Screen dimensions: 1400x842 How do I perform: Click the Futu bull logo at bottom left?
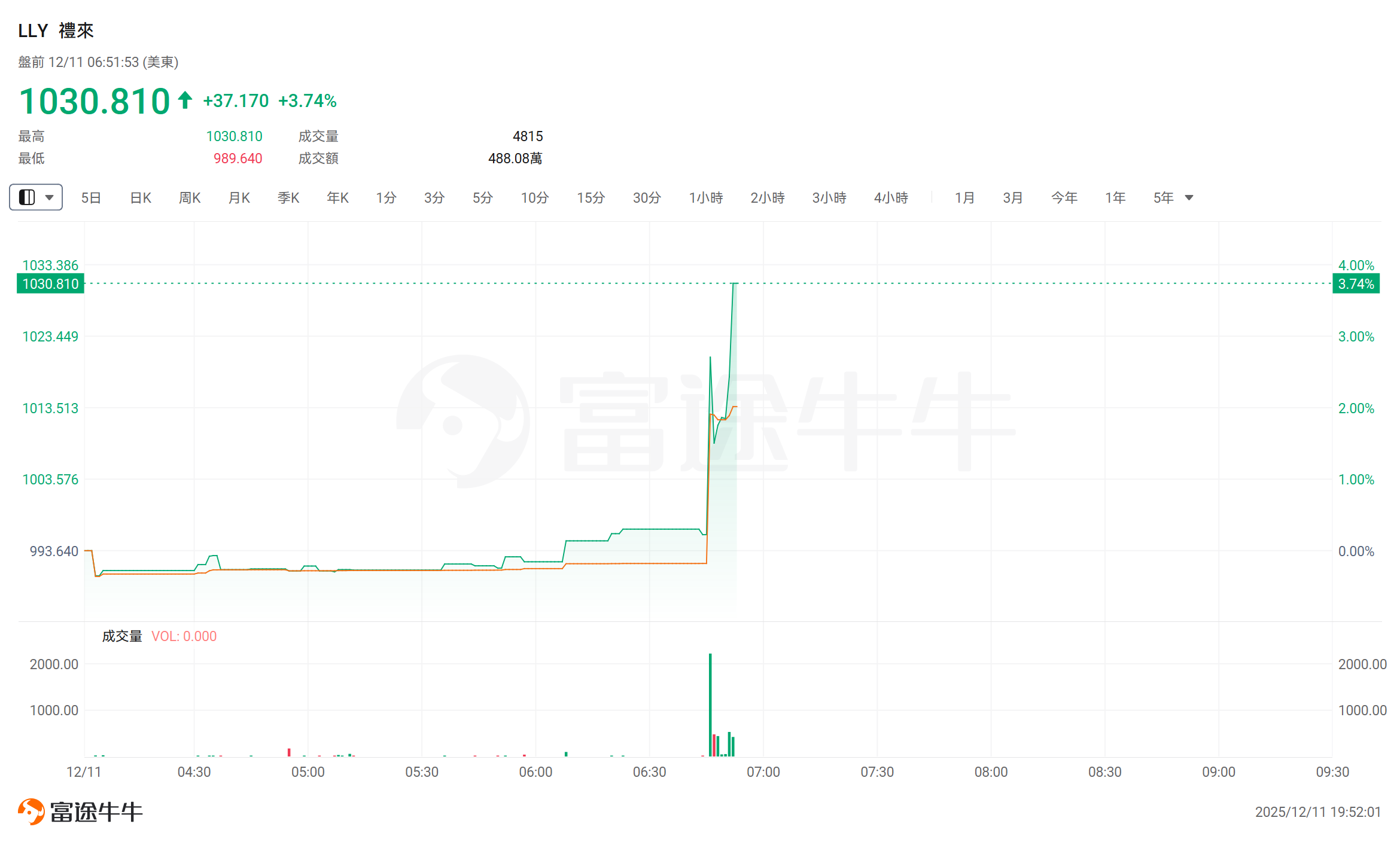pyautogui.click(x=31, y=812)
